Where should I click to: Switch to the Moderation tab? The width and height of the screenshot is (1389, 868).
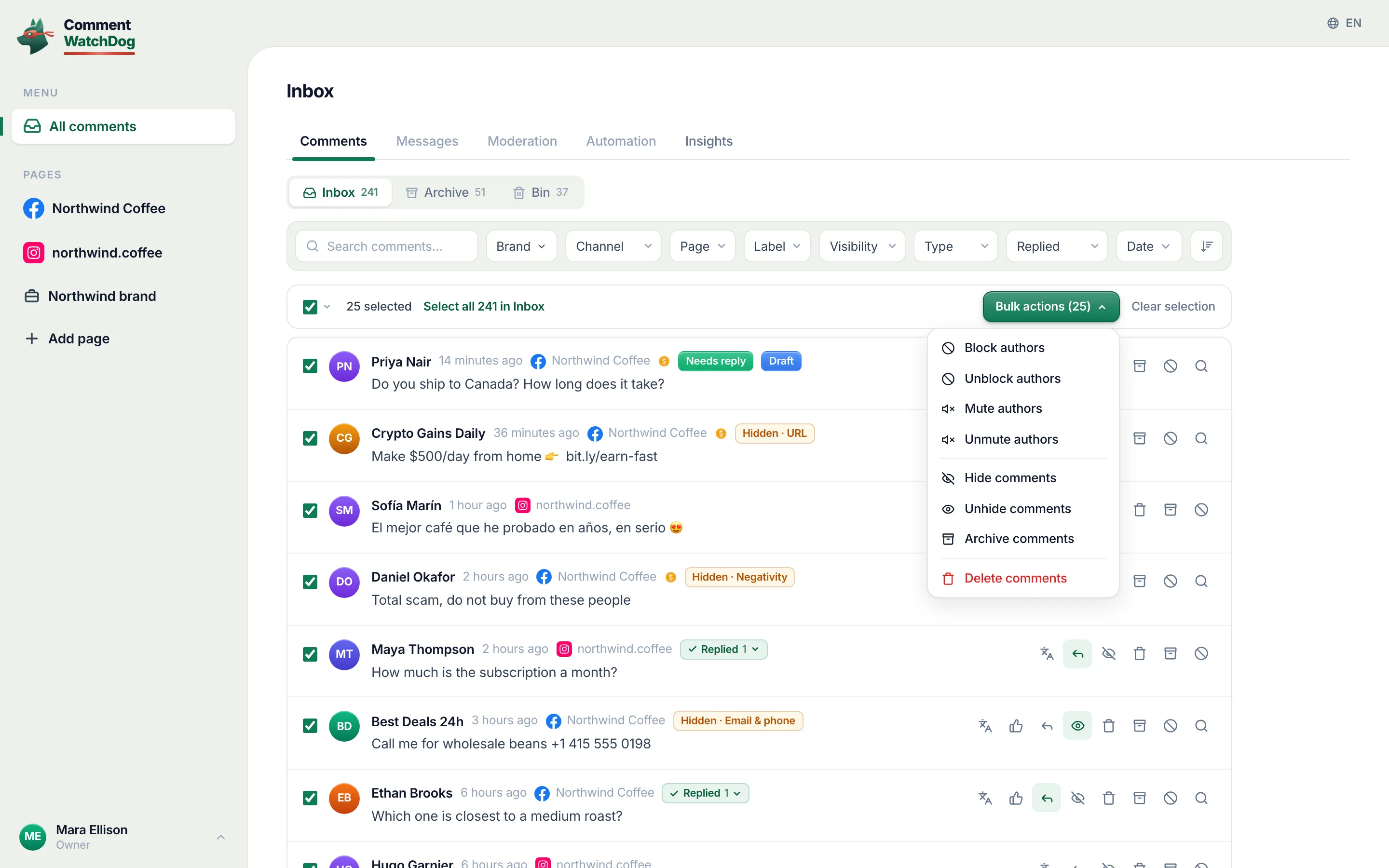point(522,141)
